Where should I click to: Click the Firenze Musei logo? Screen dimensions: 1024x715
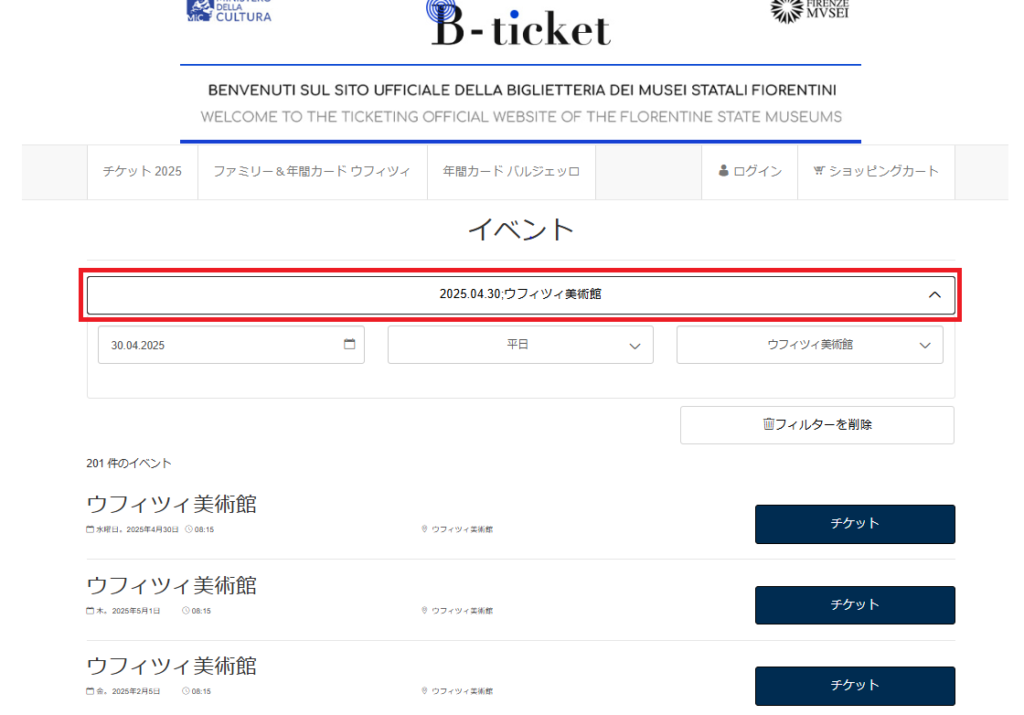(x=810, y=11)
